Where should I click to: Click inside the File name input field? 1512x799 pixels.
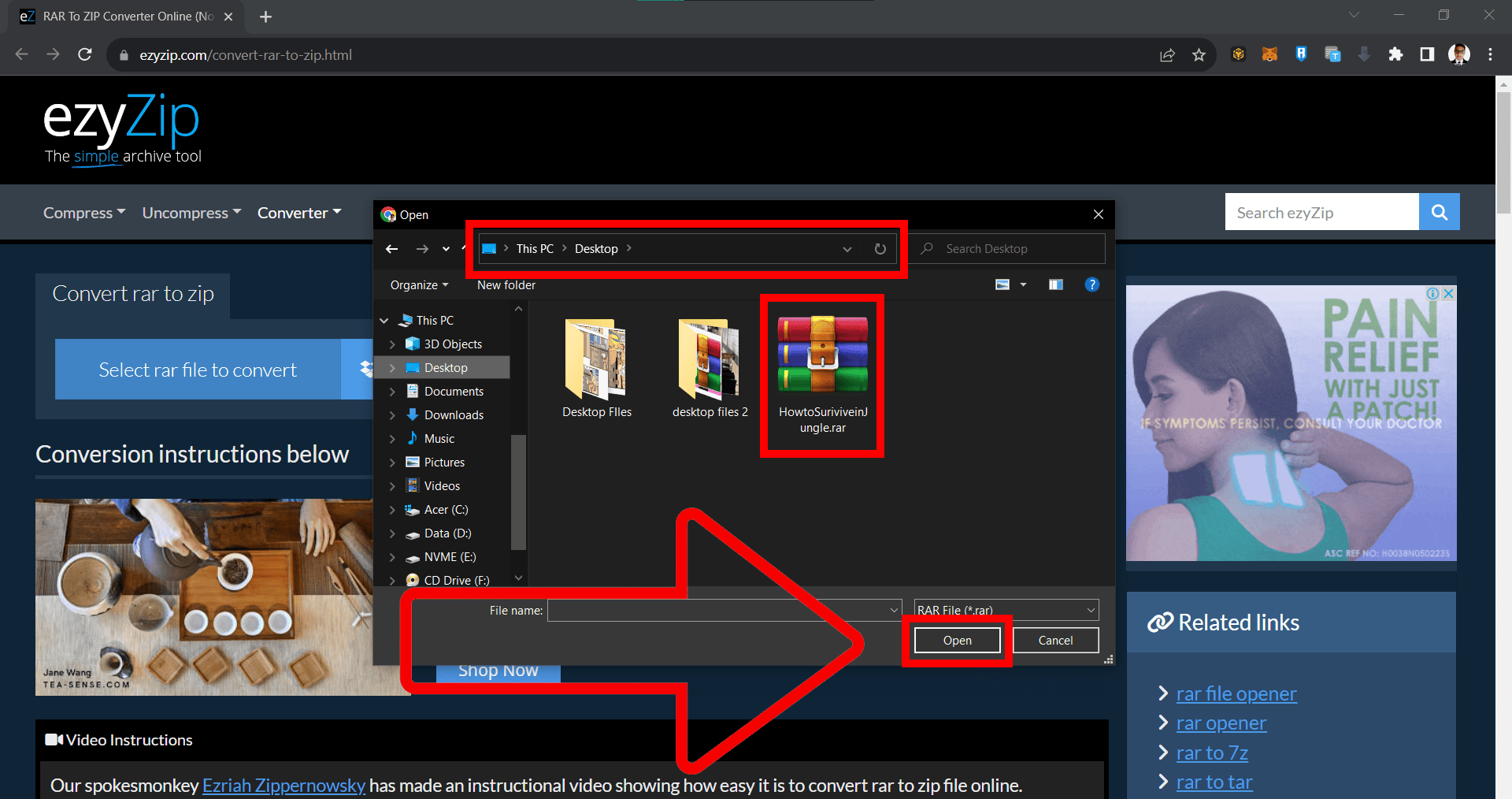(x=709, y=610)
